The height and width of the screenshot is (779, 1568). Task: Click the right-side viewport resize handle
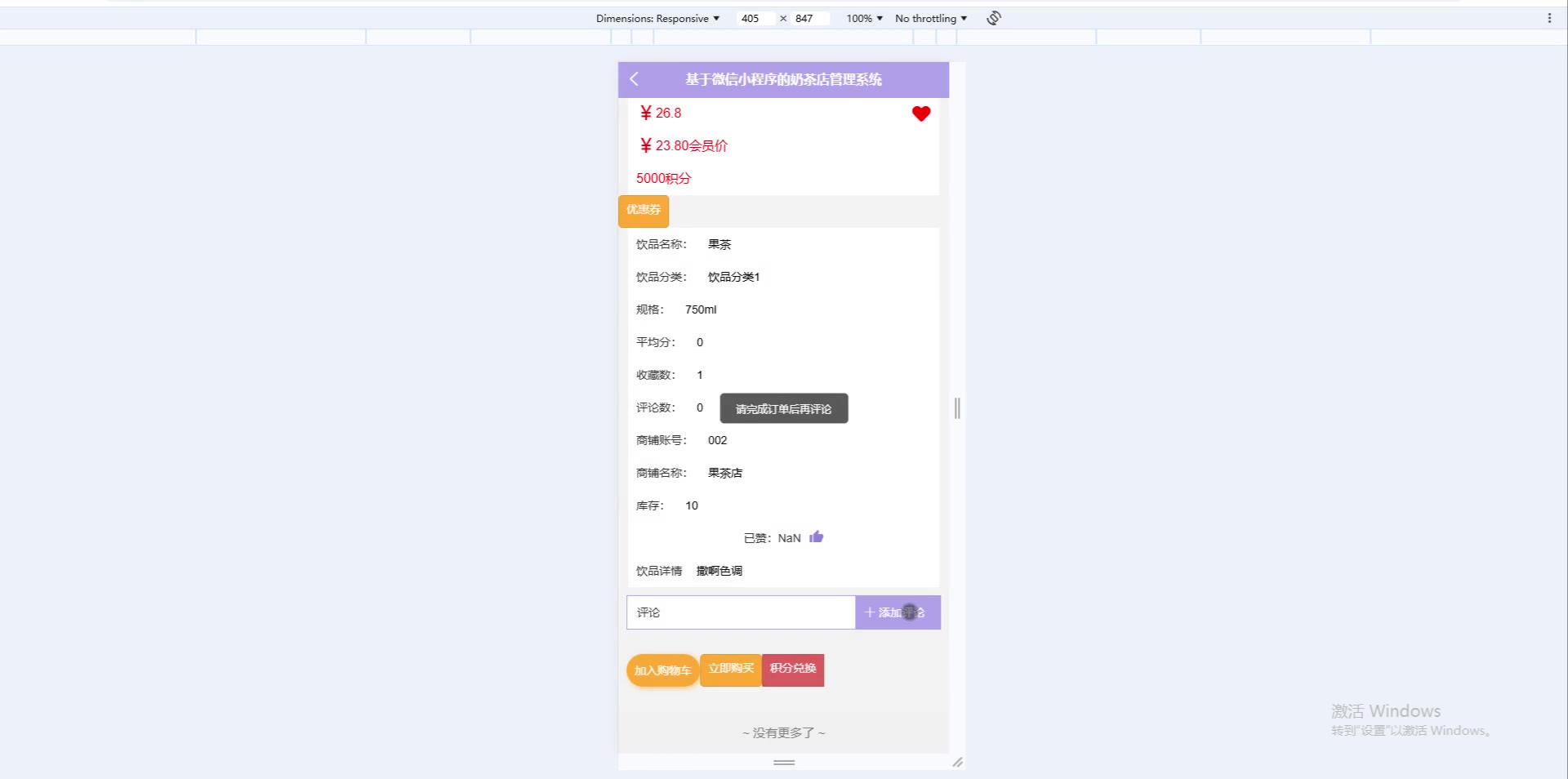click(x=957, y=408)
